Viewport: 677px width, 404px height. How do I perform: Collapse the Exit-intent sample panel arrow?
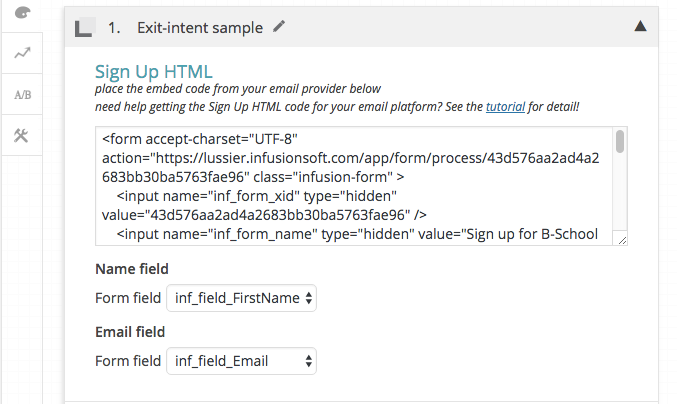click(640, 27)
